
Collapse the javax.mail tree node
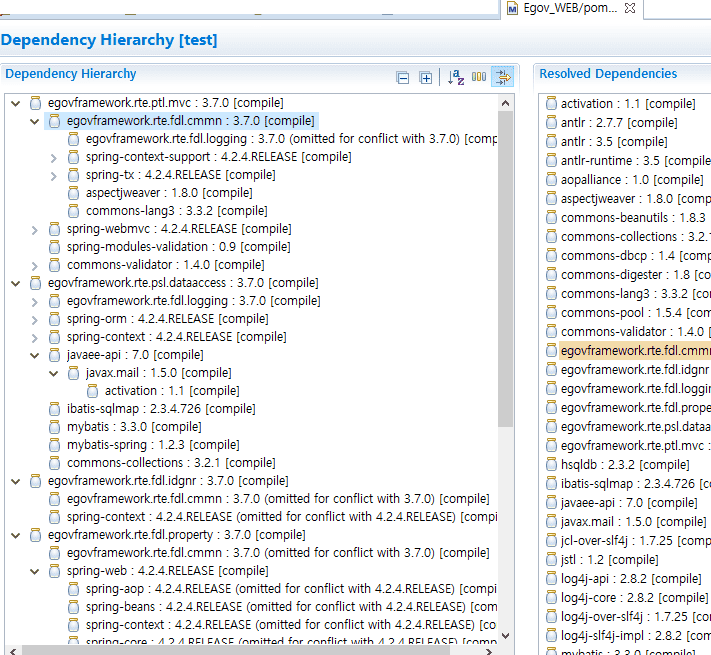tap(54, 373)
